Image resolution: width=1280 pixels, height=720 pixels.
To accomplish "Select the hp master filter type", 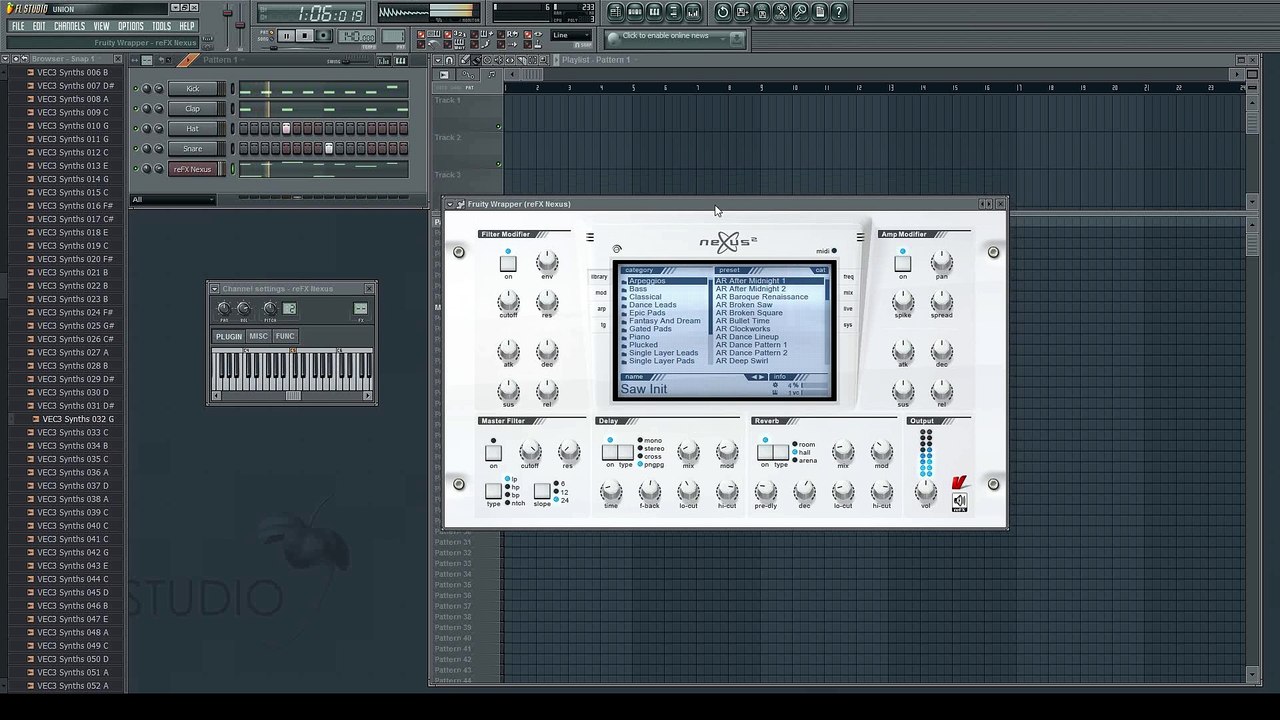I will [x=513, y=487].
